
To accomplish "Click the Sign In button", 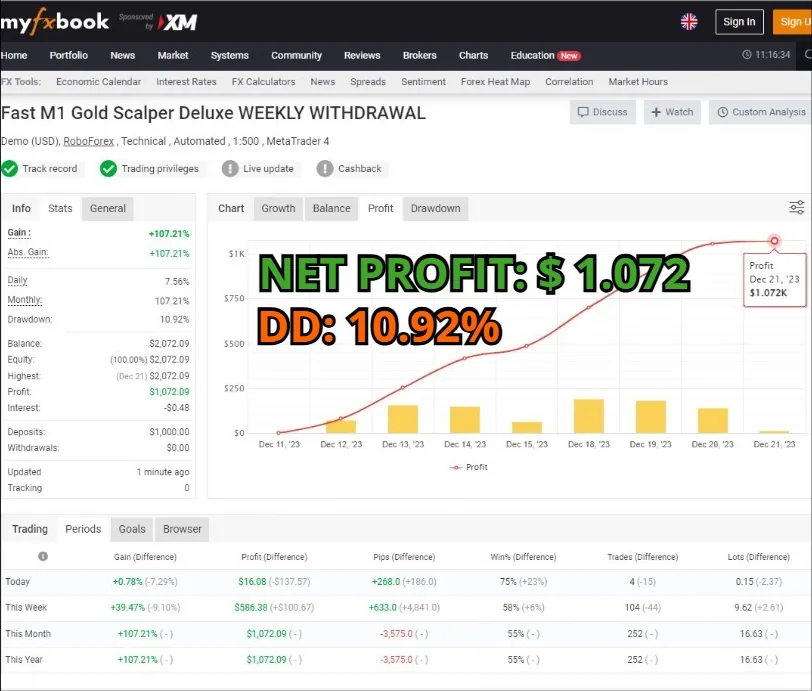I will pyautogui.click(x=739, y=22).
